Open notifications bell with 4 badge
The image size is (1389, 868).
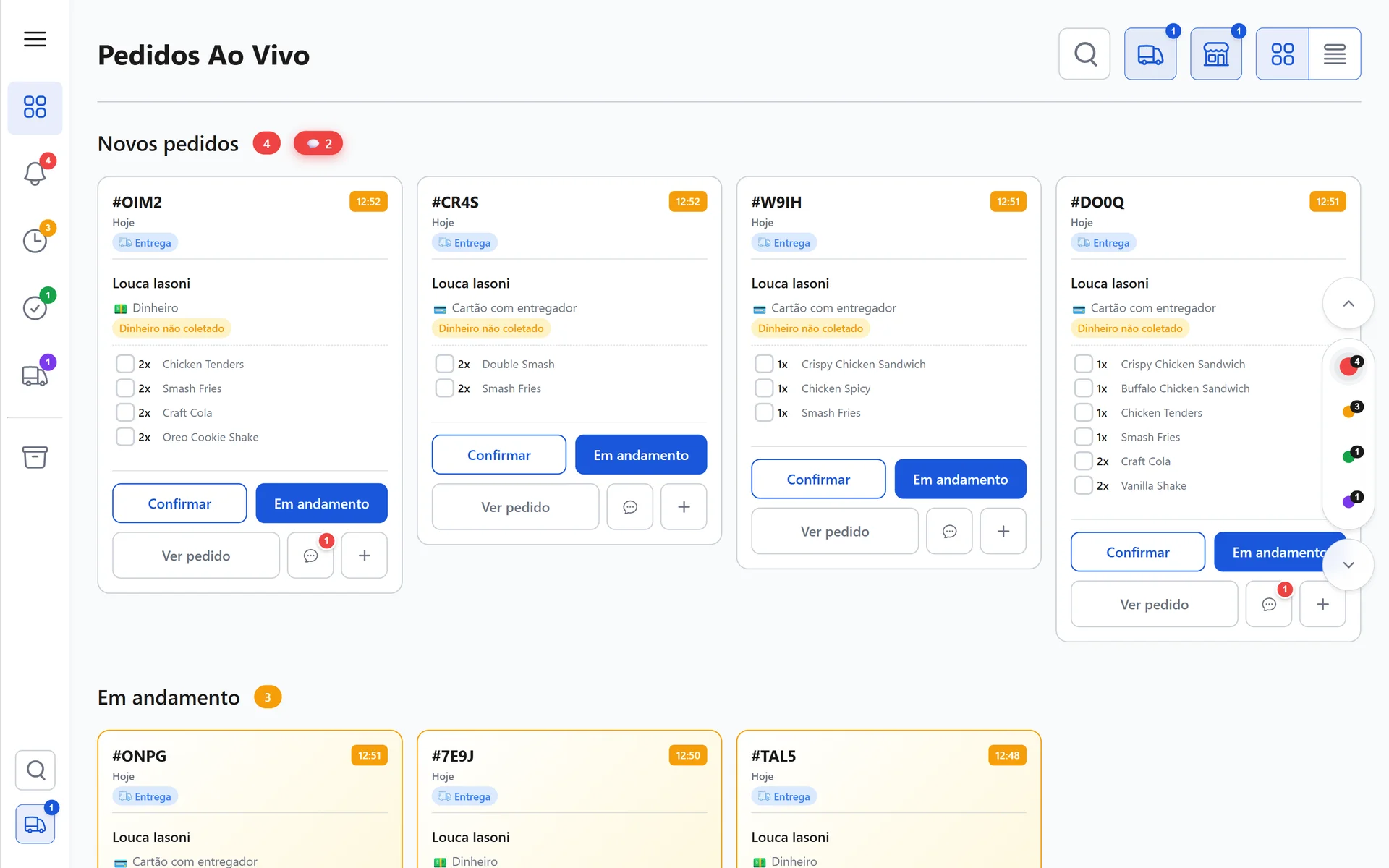[35, 173]
